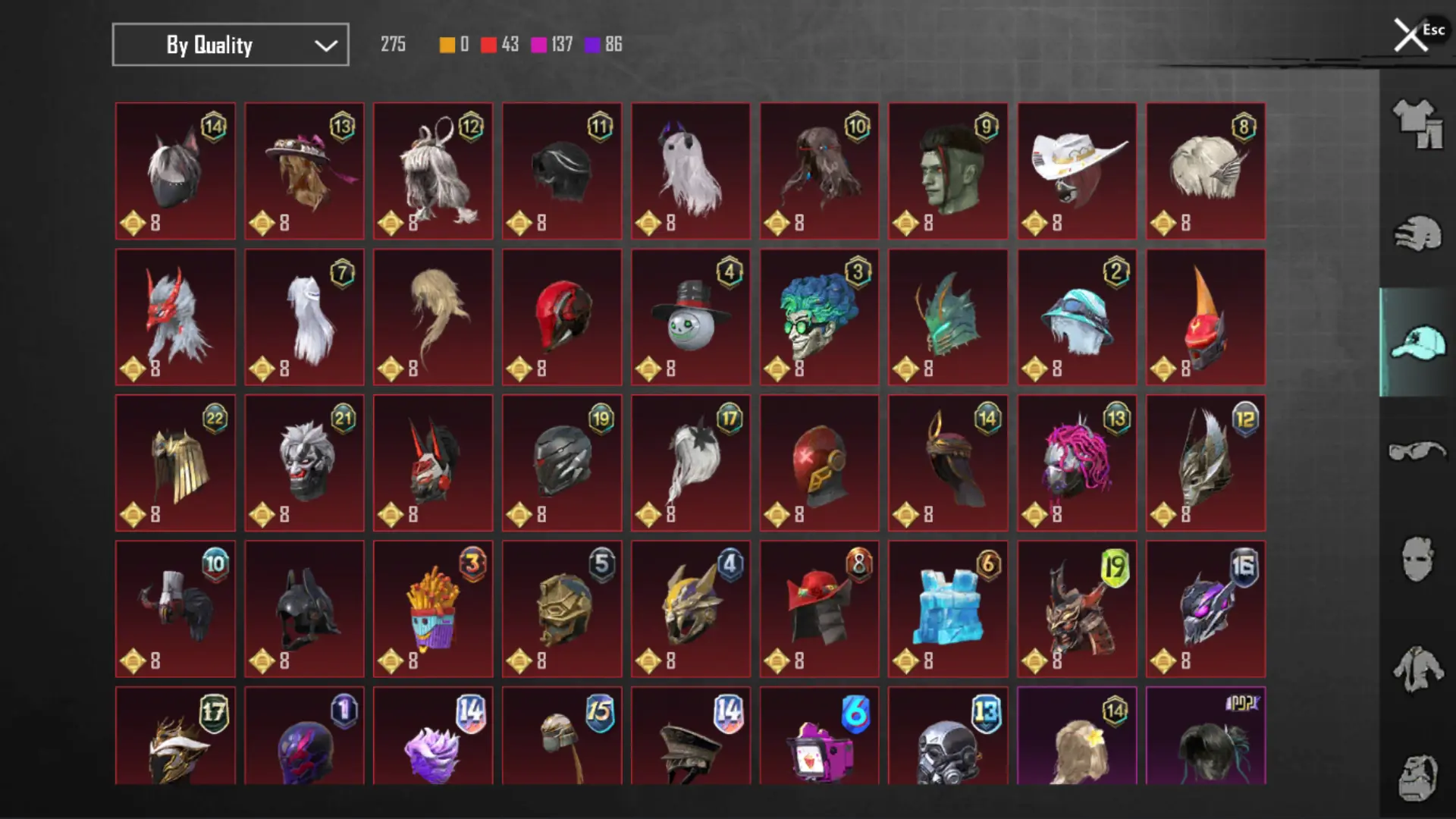Screen dimensions: 1456x819
Task: Select the ice block headgear item
Action: (948, 609)
